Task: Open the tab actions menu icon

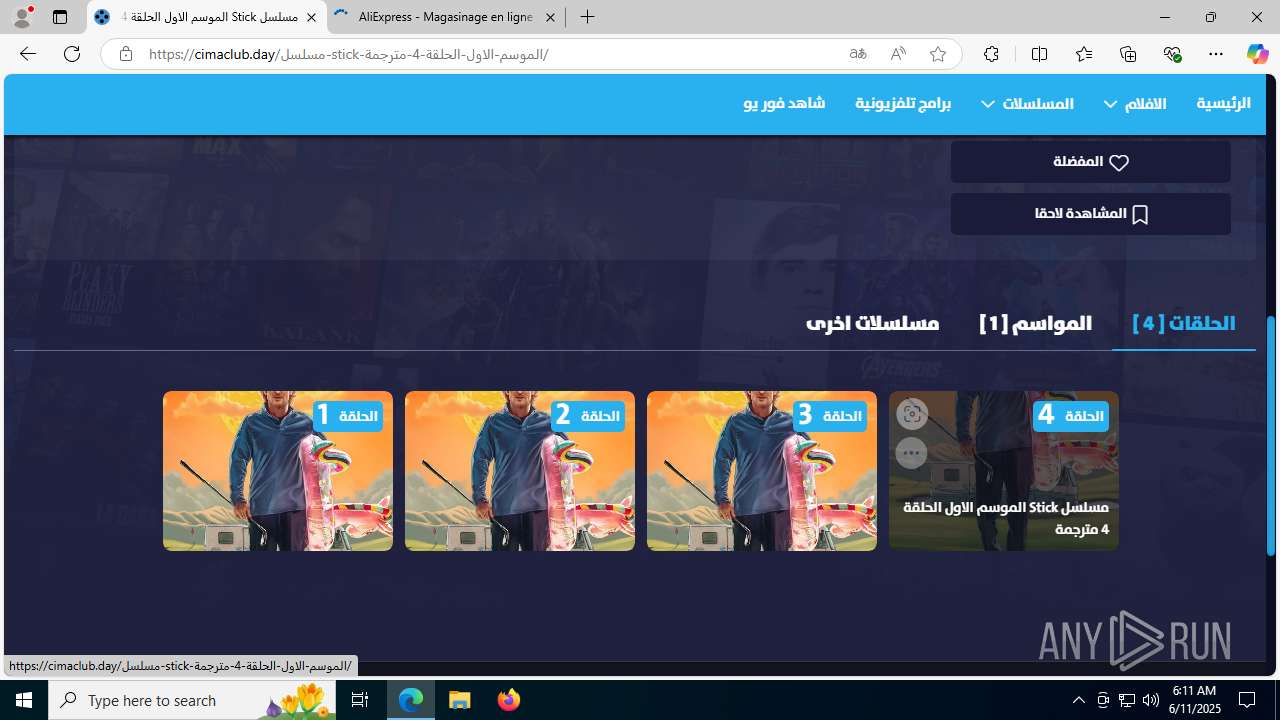Action: tap(60, 17)
